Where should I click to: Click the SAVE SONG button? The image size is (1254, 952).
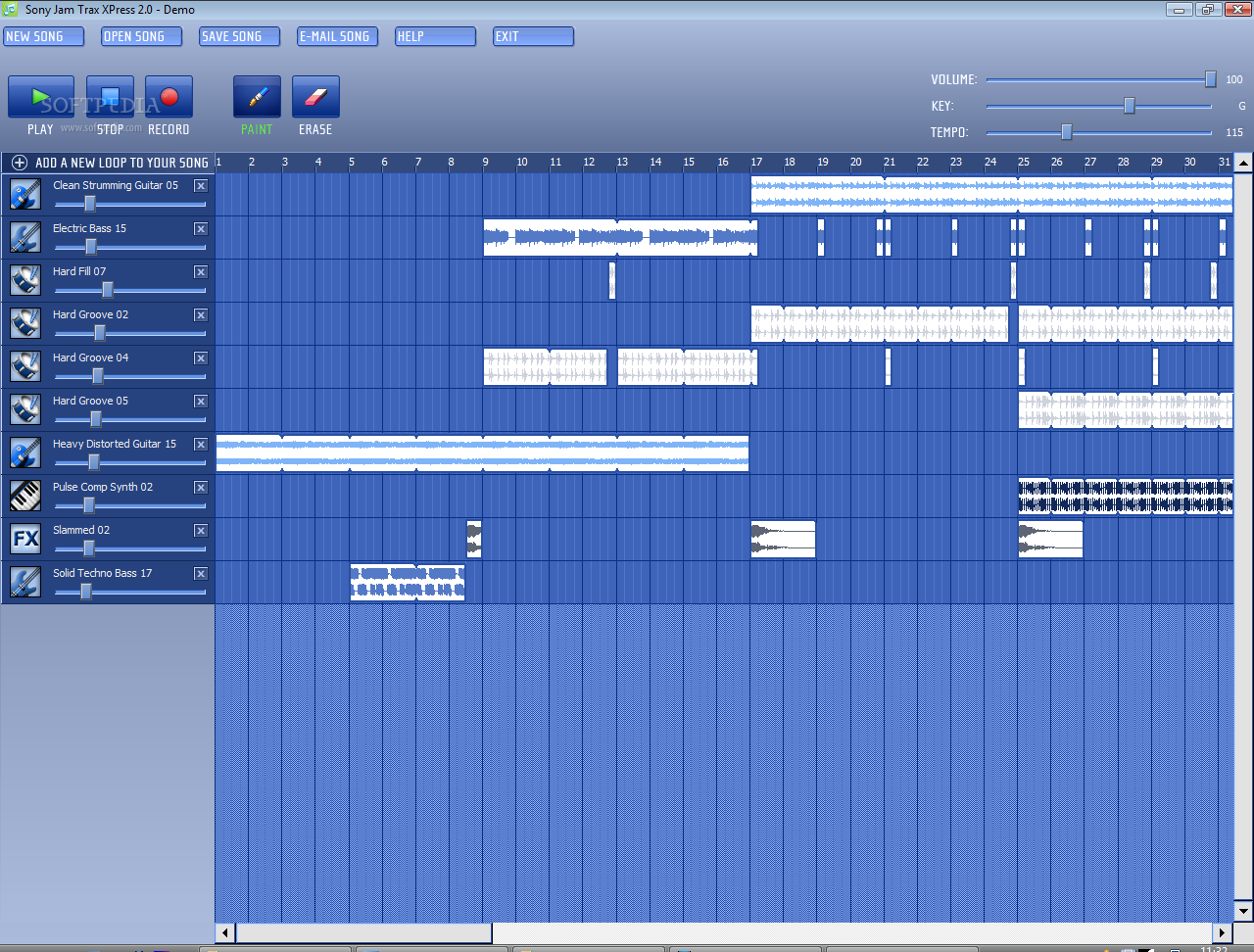[x=239, y=36]
